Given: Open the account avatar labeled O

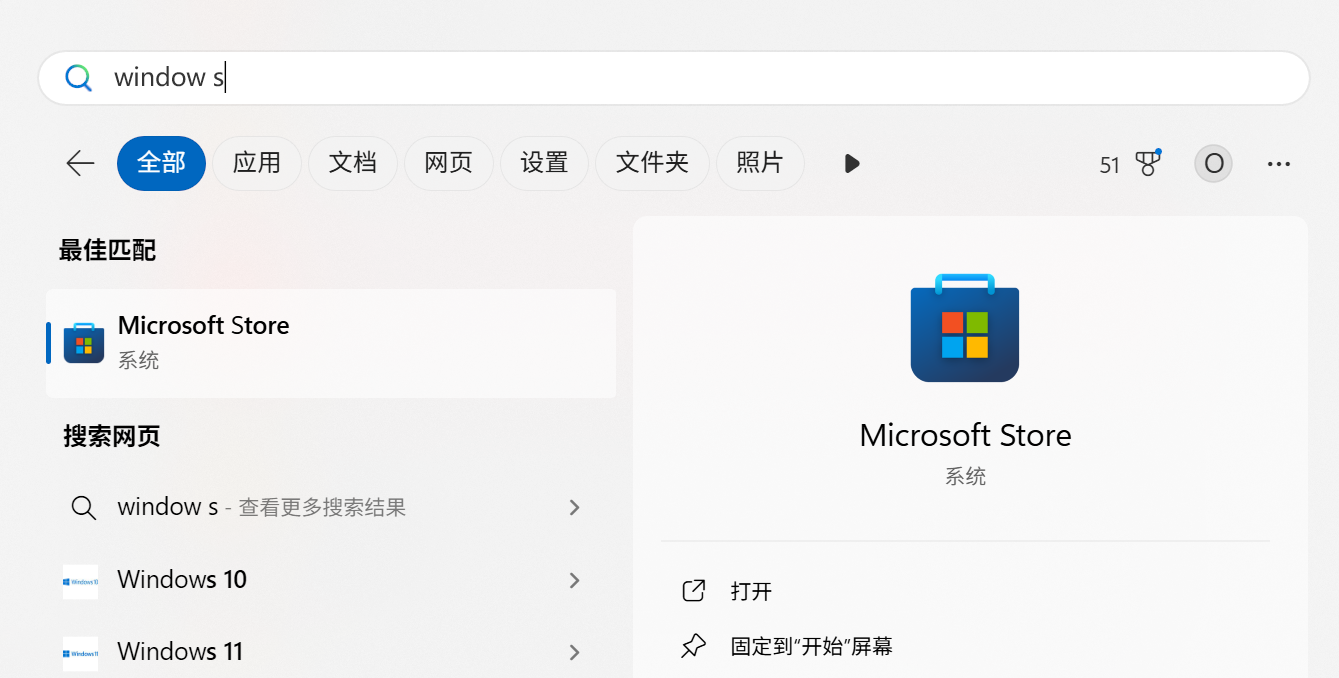Looking at the screenshot, I should 1214,164.
